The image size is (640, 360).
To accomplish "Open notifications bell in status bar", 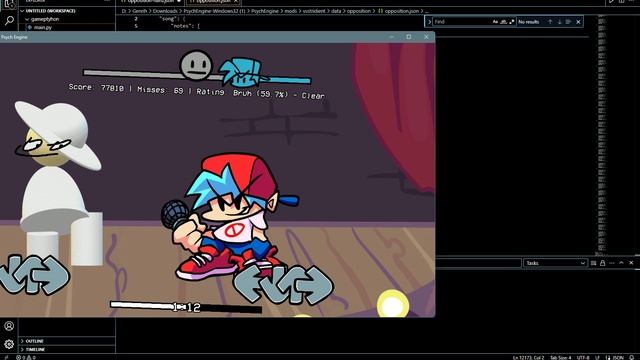I will 632,358.
